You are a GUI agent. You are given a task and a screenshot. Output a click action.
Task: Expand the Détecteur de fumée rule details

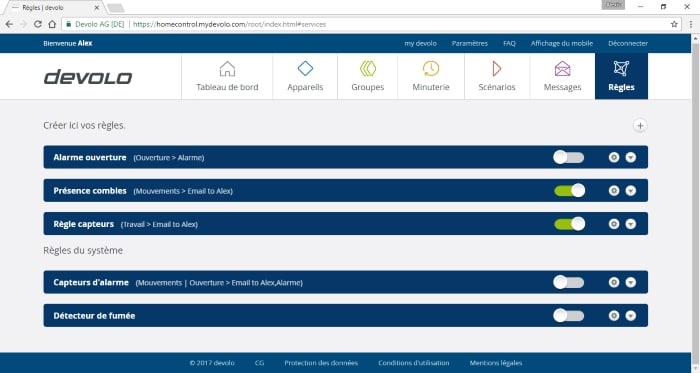click(x=630, y=315)
